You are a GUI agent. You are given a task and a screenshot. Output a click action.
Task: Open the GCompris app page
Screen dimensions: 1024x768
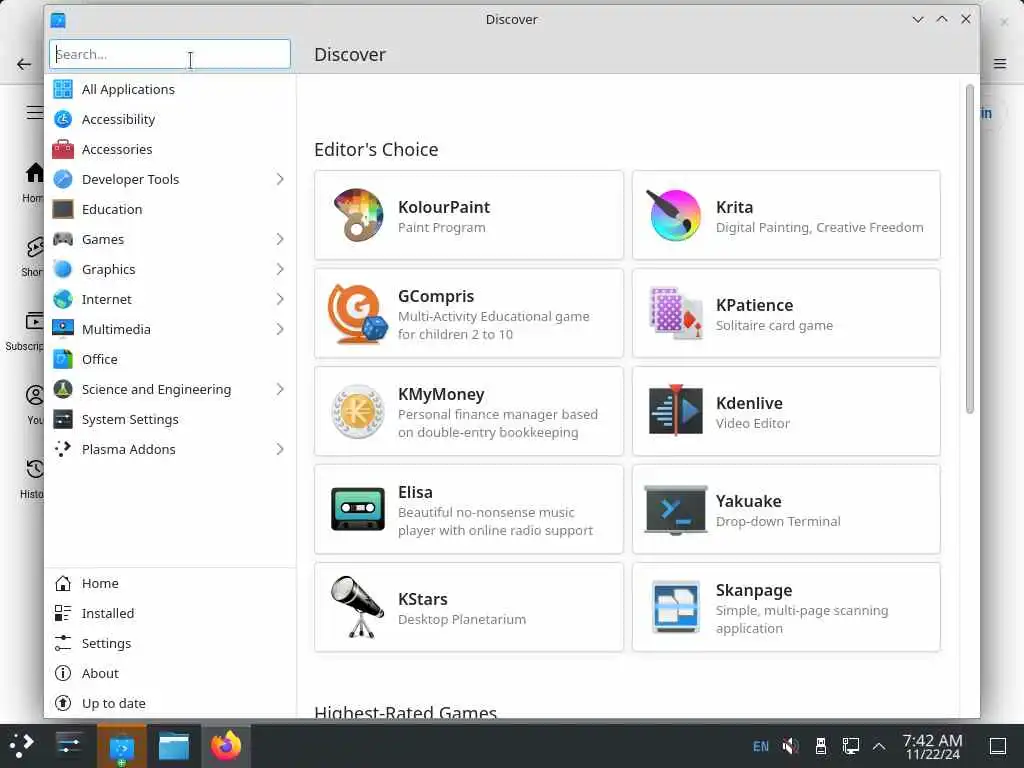point(469,313)
